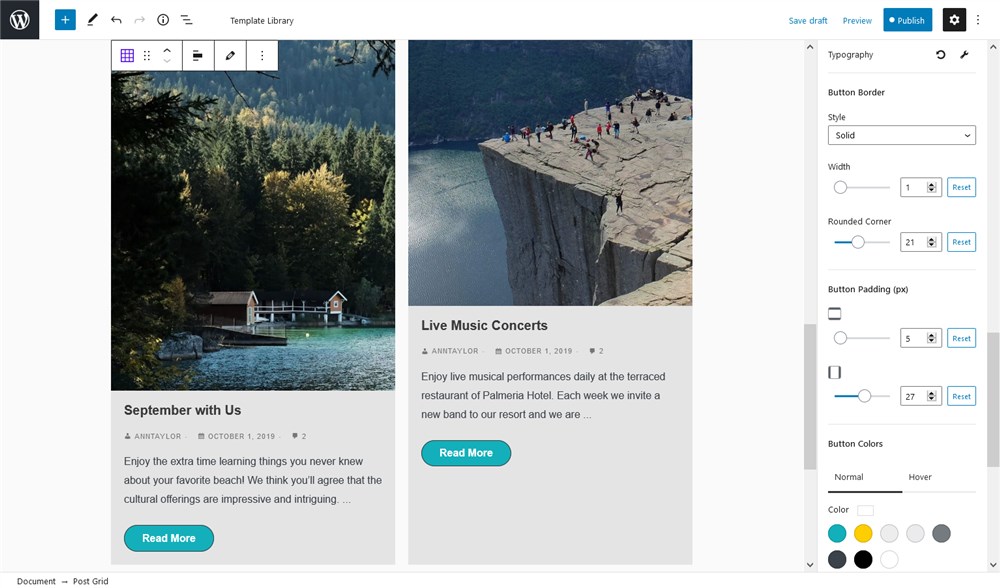Open block list view outline
The image size is (1000, 588).
[187, 20]
